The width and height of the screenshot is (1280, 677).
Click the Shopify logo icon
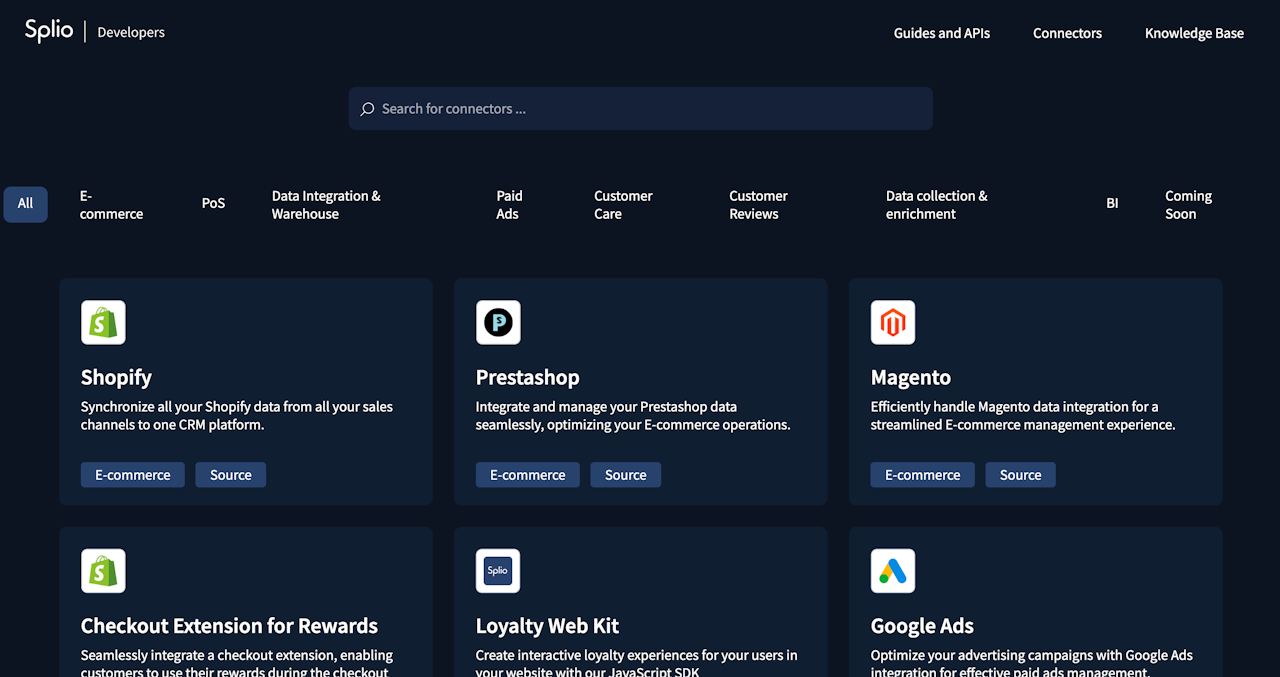(x=103, y=322)
